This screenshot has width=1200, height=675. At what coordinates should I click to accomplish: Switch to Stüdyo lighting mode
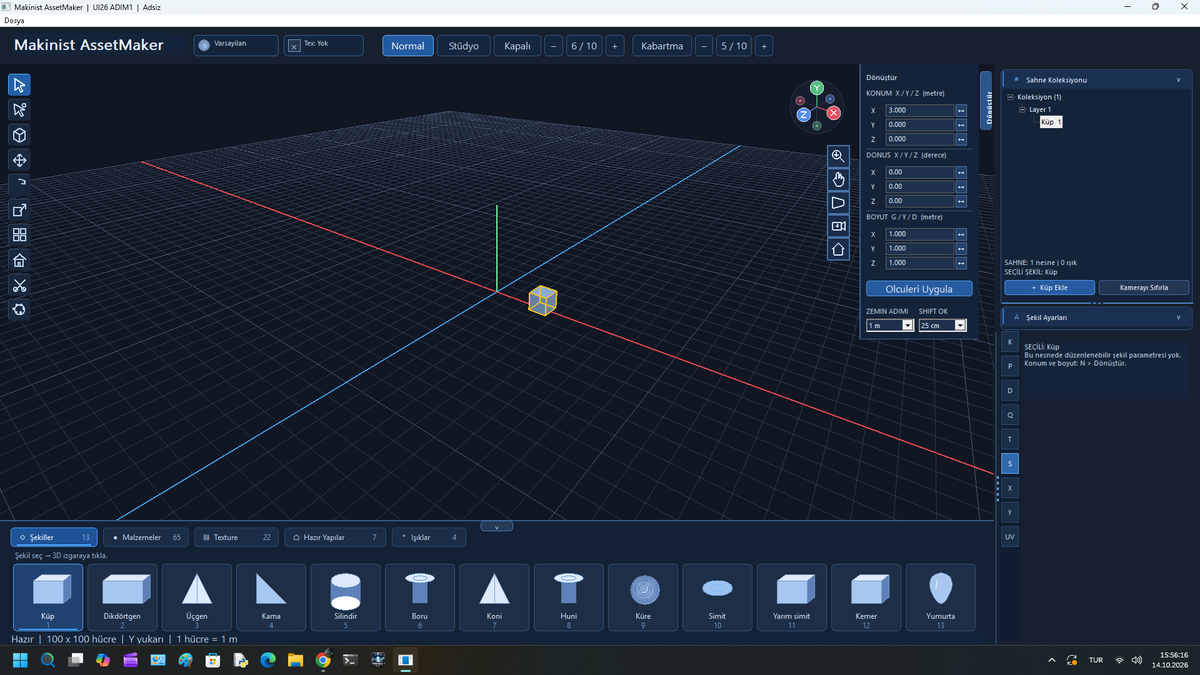coord(463,46)
